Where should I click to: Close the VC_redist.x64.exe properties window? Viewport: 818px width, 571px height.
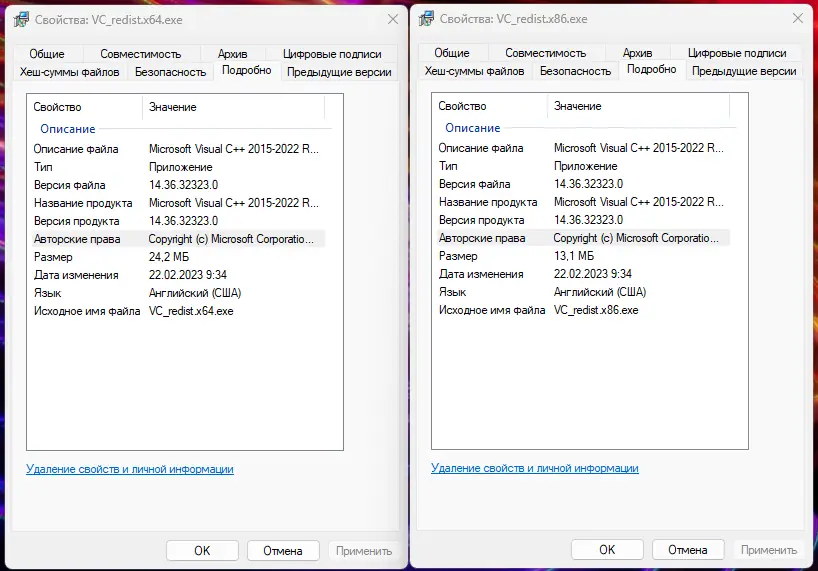391,19
